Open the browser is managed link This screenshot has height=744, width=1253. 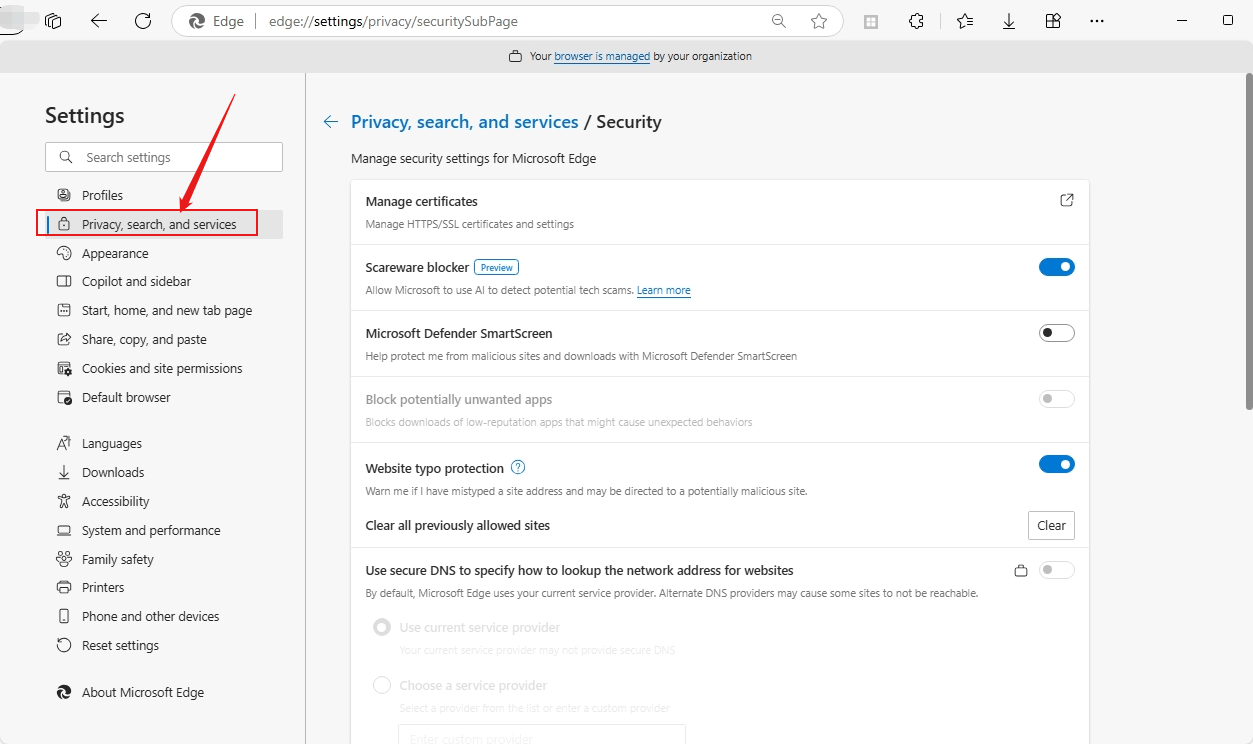pyautogui.click(x=602, y=57)
